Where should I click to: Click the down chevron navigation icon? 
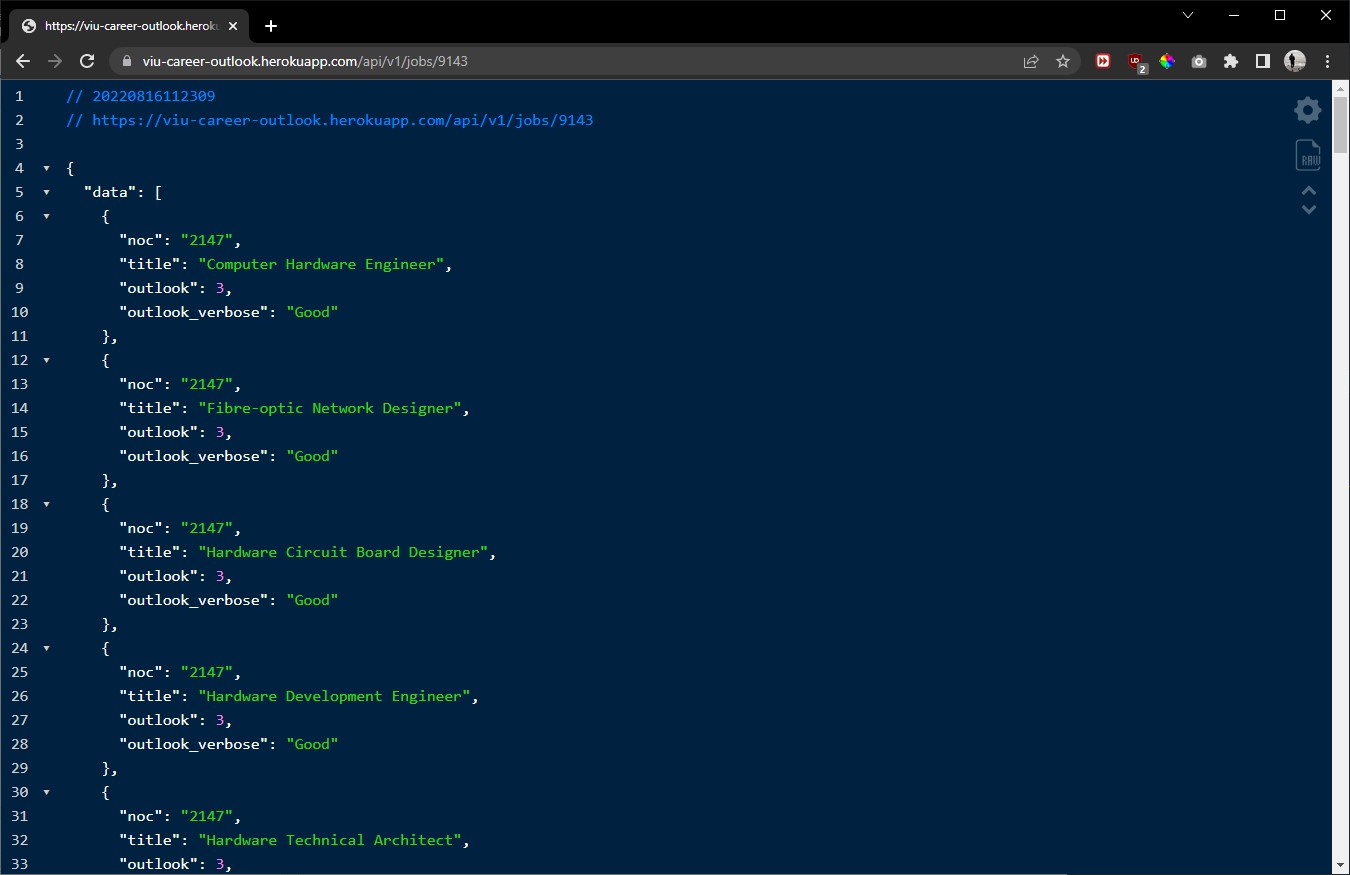[x=1307, y=209]
